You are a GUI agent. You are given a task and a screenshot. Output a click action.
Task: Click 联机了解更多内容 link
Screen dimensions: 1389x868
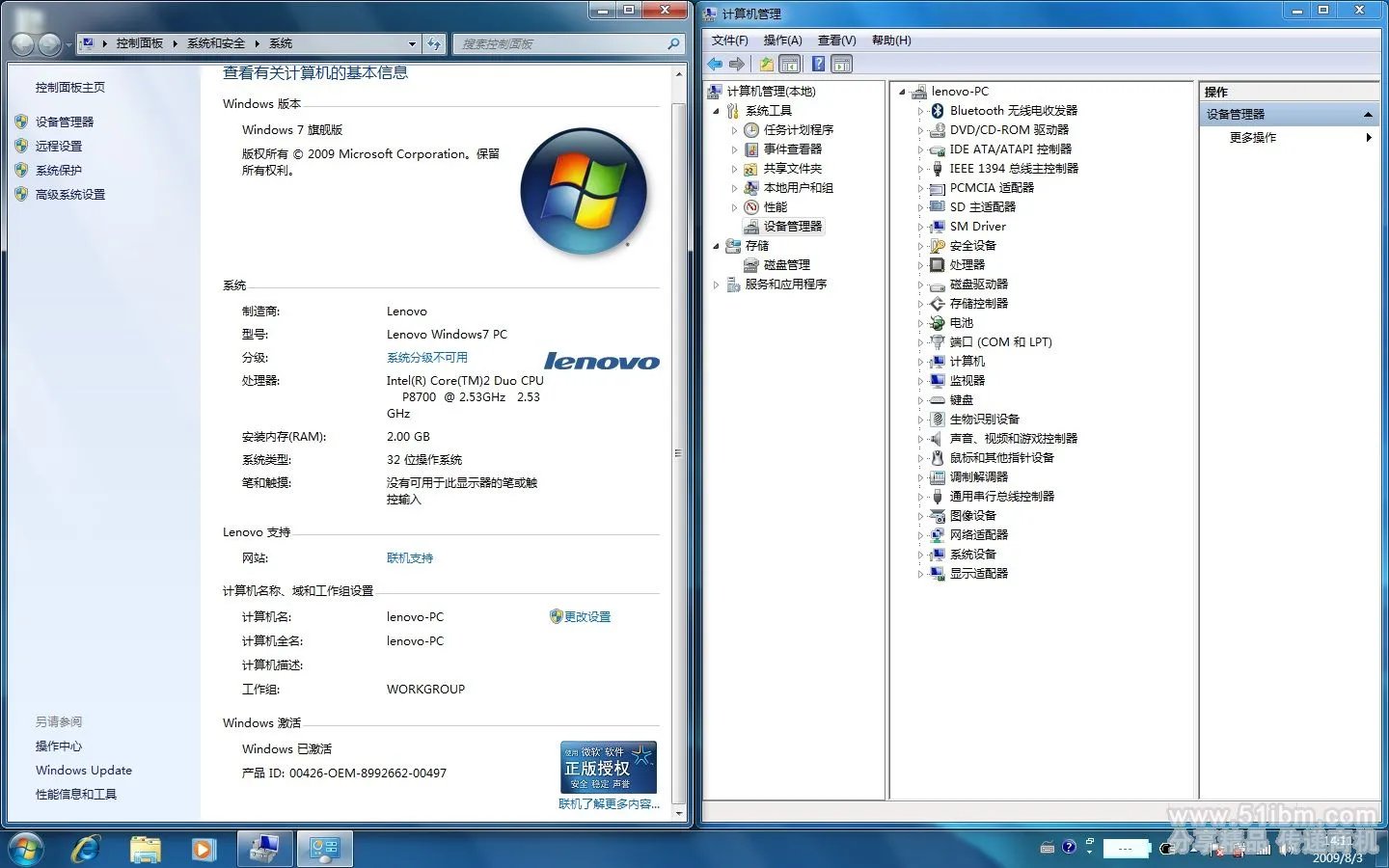[609, 803]
